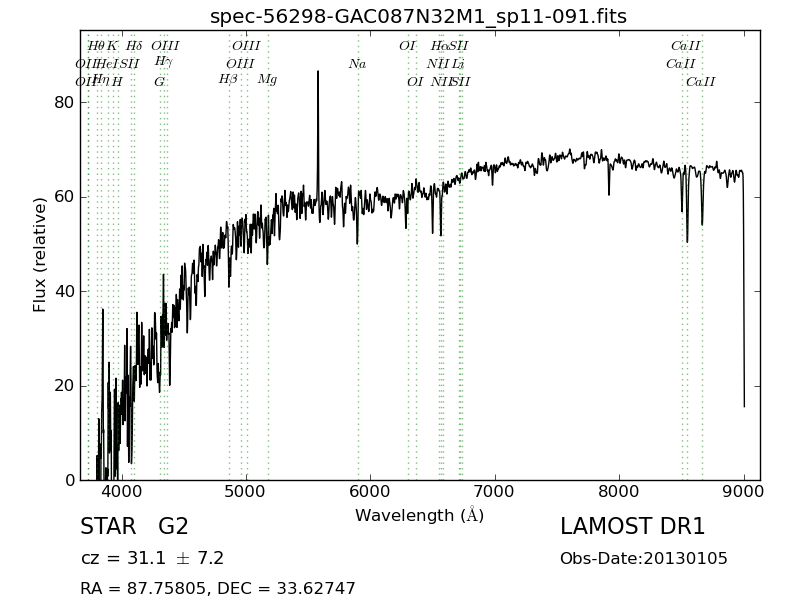Click the plot title spec-56298-GAC087N32M1_sp11-091.fits

click(418, 17)
